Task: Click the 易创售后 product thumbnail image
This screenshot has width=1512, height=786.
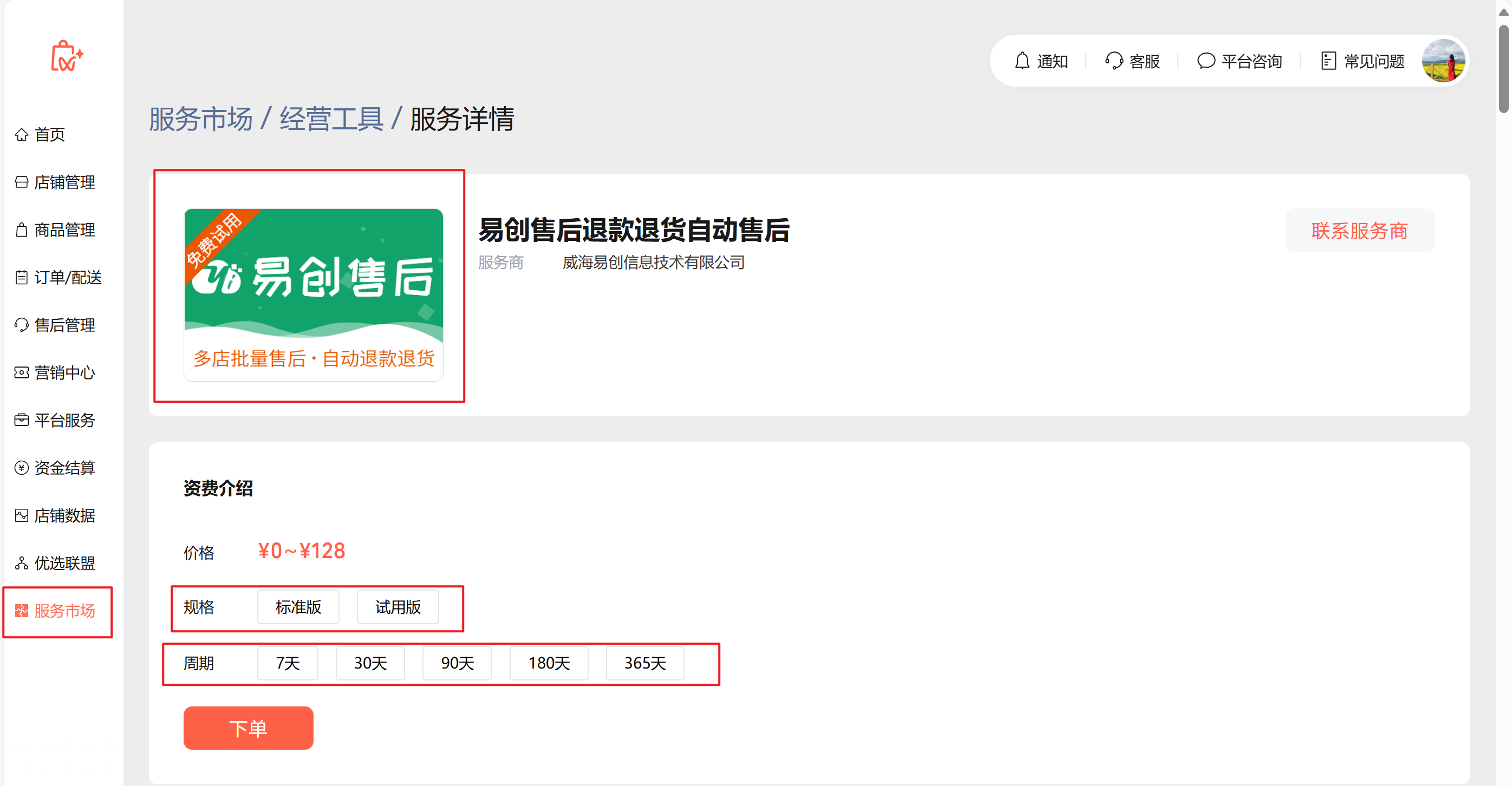Action: point(314,294)
